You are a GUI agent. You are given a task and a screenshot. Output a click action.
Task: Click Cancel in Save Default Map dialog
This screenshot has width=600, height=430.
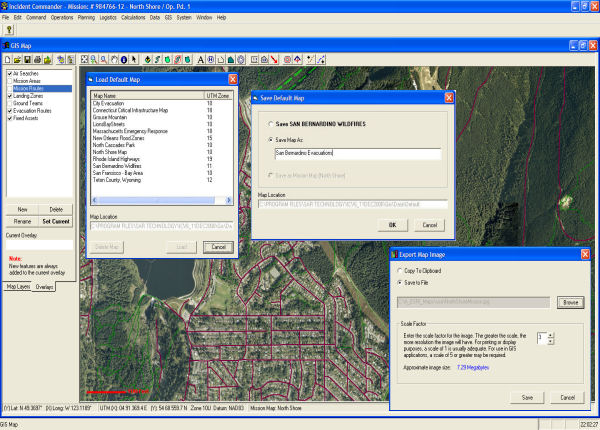(430, 225)
